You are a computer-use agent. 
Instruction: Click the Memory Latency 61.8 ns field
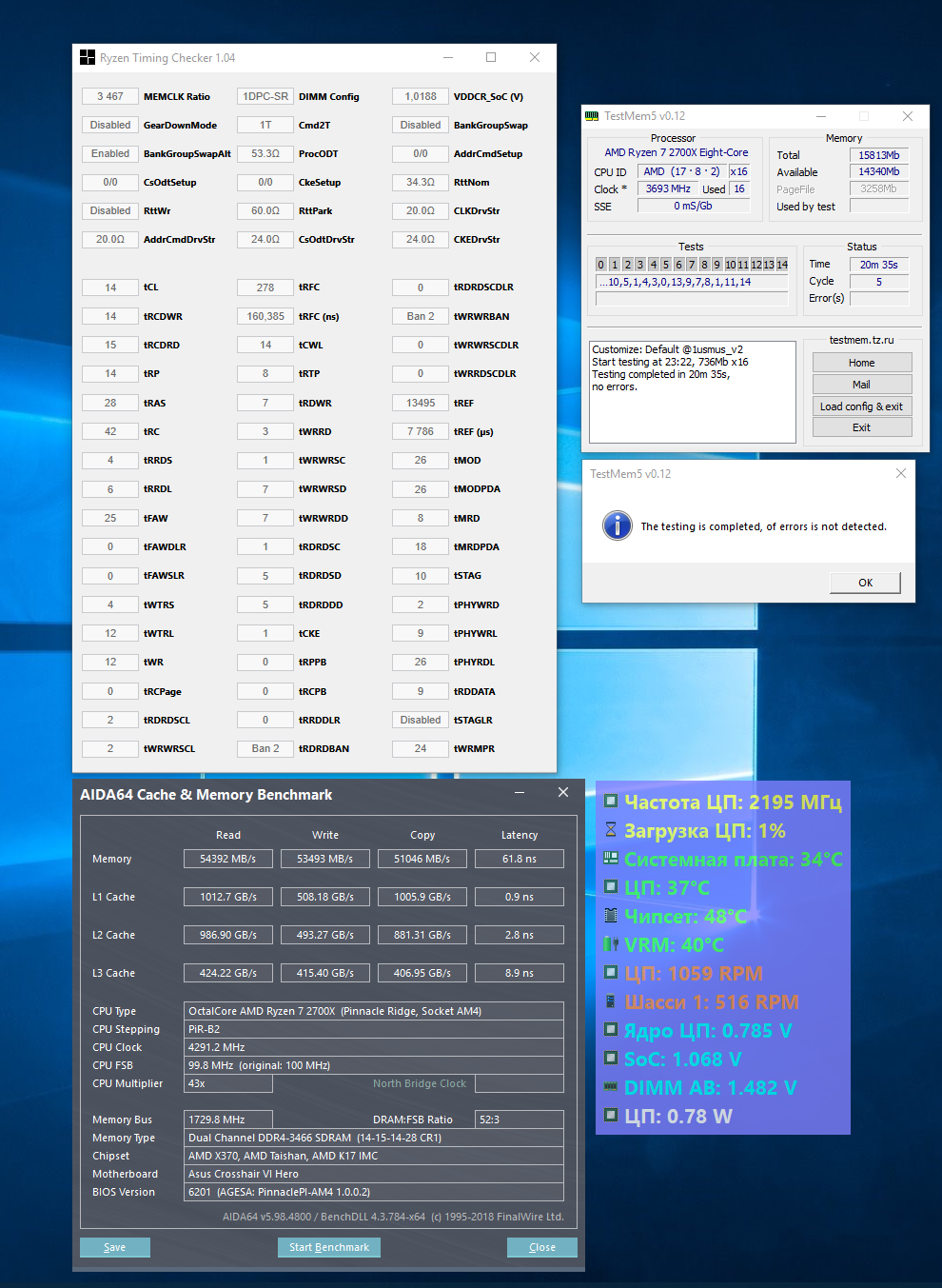click(520, 859)
